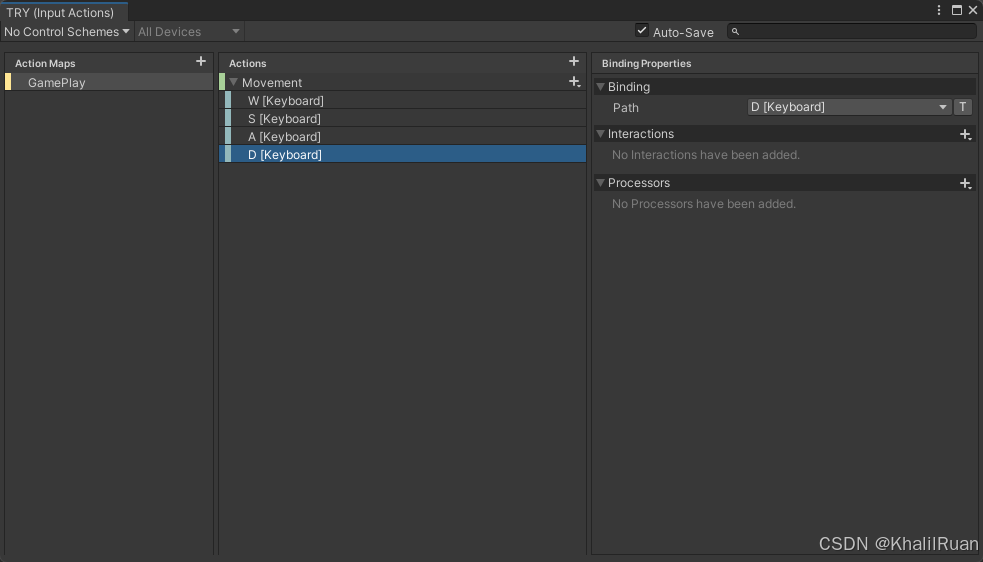983x562 pixels.
Task: Add binding to Movement action
Action: (574, 82)
